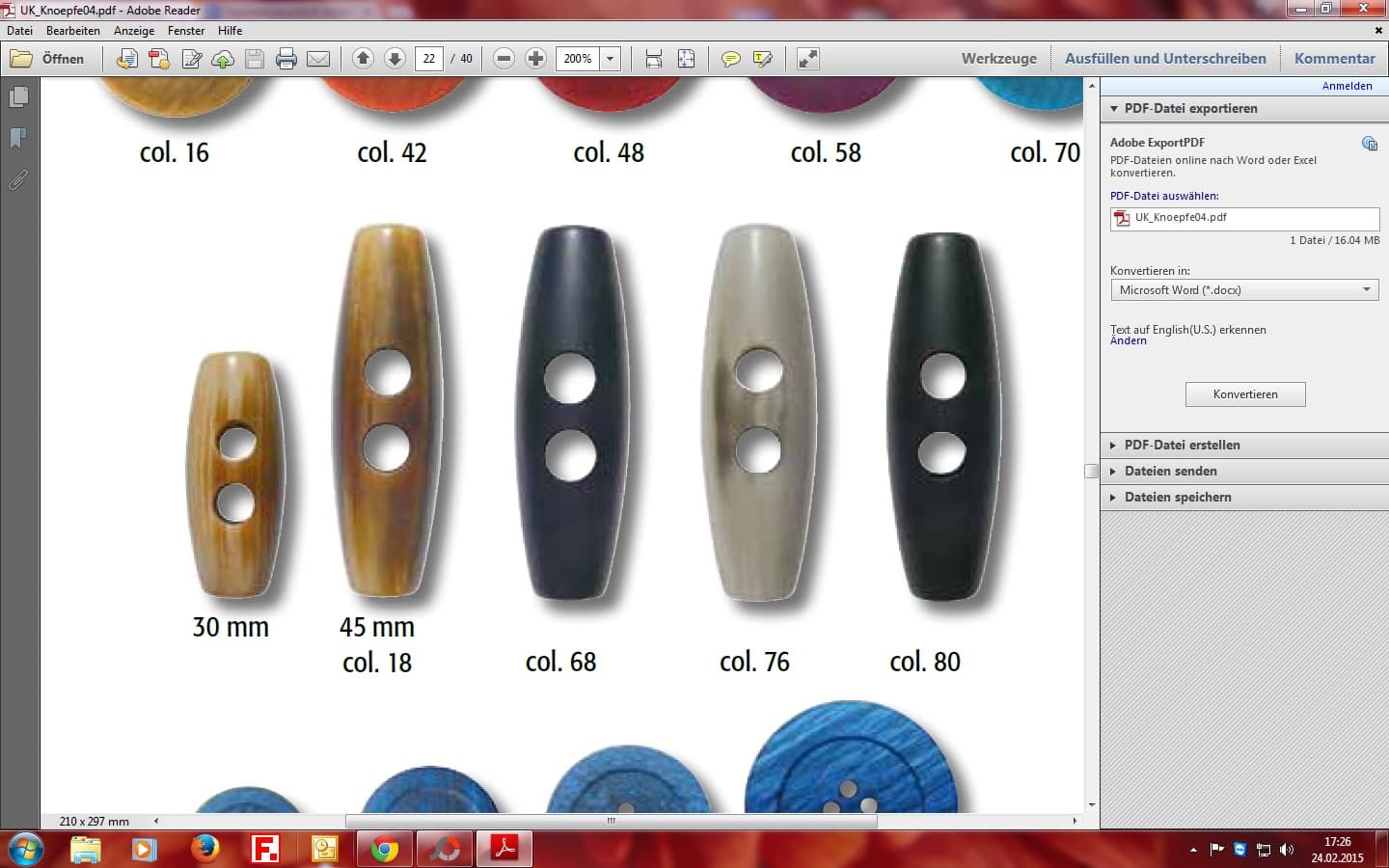Send the file with the envelope icon
Viewport: 1389px width, 868px height.
click(x=318, y=59)
